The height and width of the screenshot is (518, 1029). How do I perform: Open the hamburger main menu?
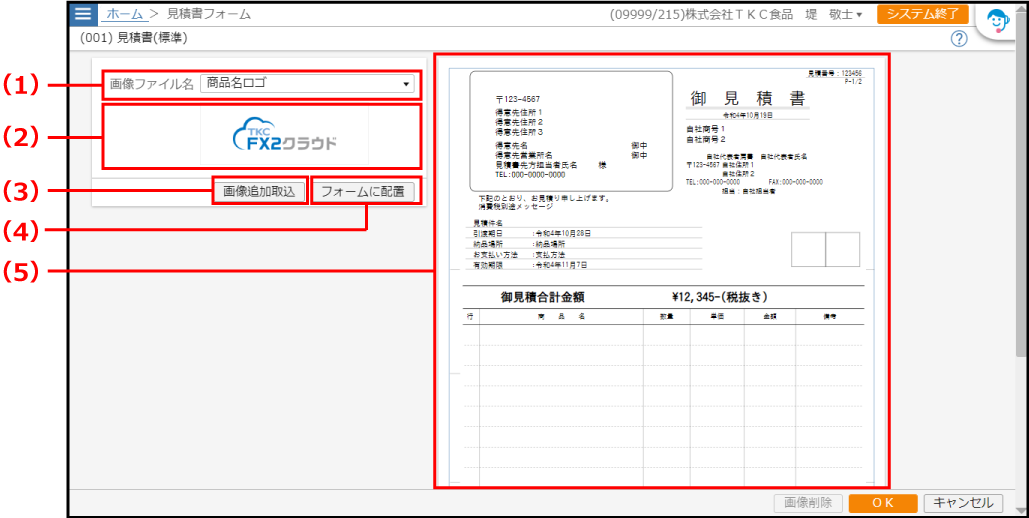[x=84, y=14]
